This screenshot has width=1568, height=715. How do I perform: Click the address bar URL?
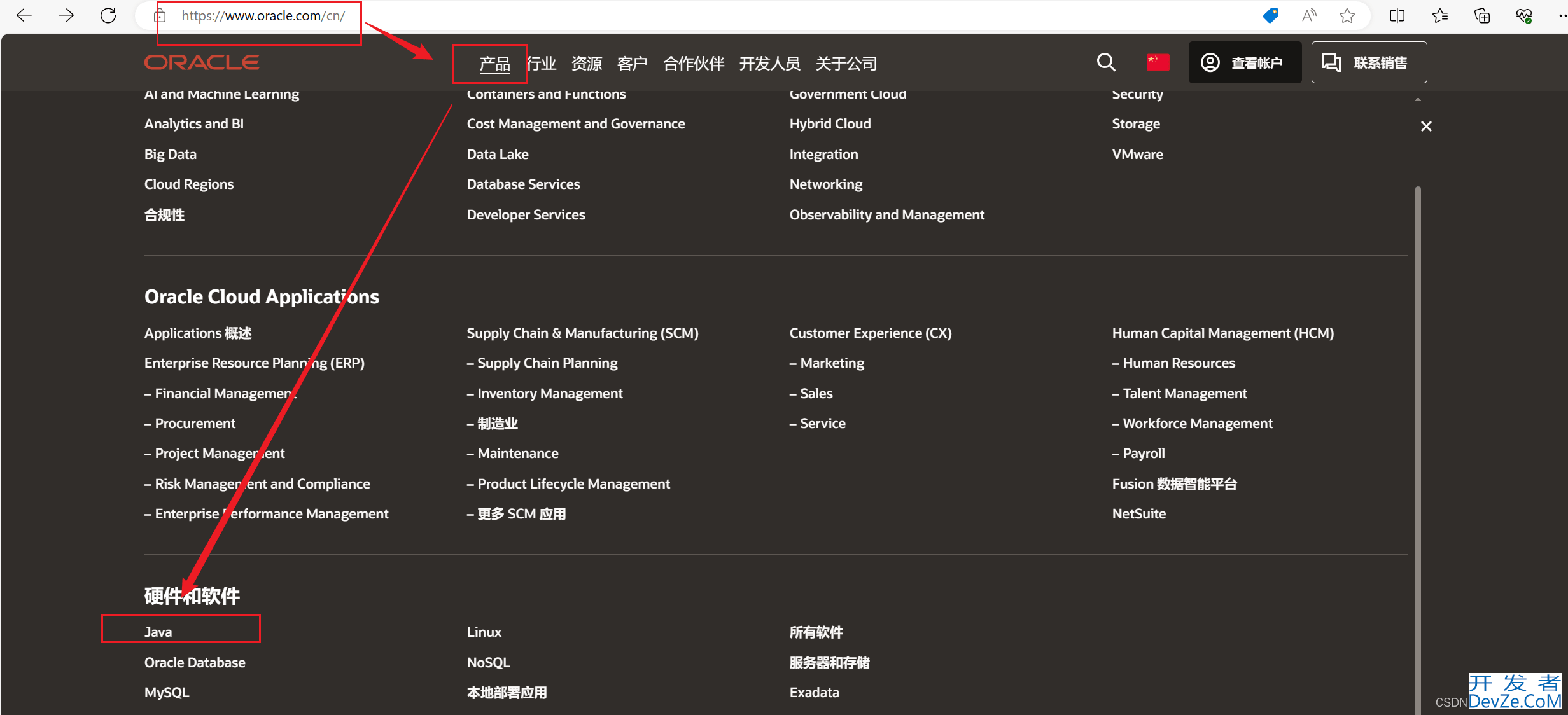pos(263,16)
